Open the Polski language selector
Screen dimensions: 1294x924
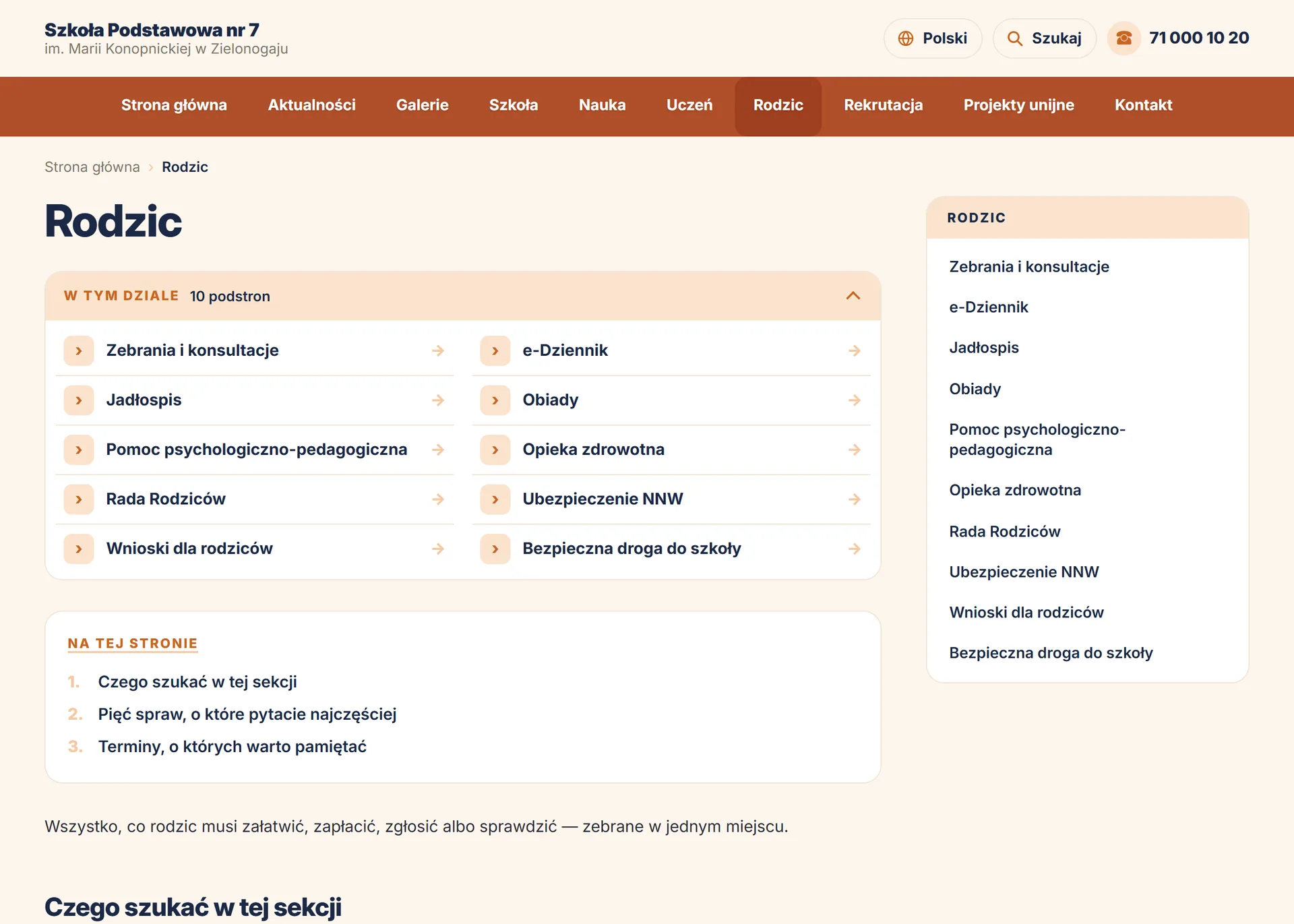933,38
